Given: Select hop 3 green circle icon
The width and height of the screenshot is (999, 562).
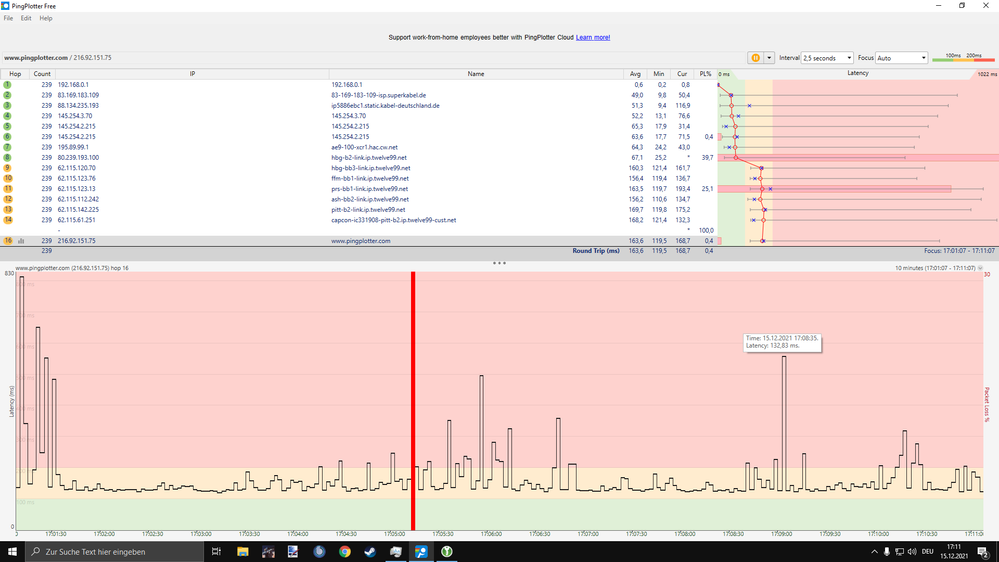Looking at the screenshot, I should 8,106.
